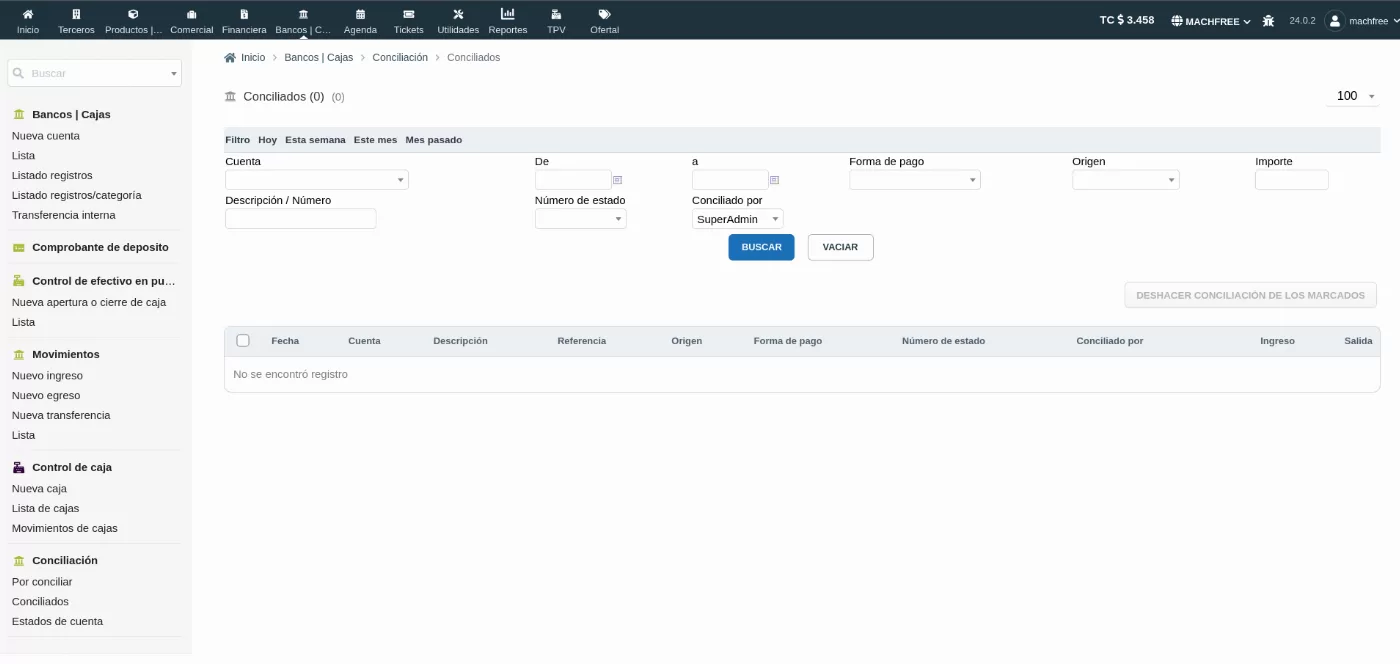Select Estados de cuenta in the sidebar

[57, 621]
